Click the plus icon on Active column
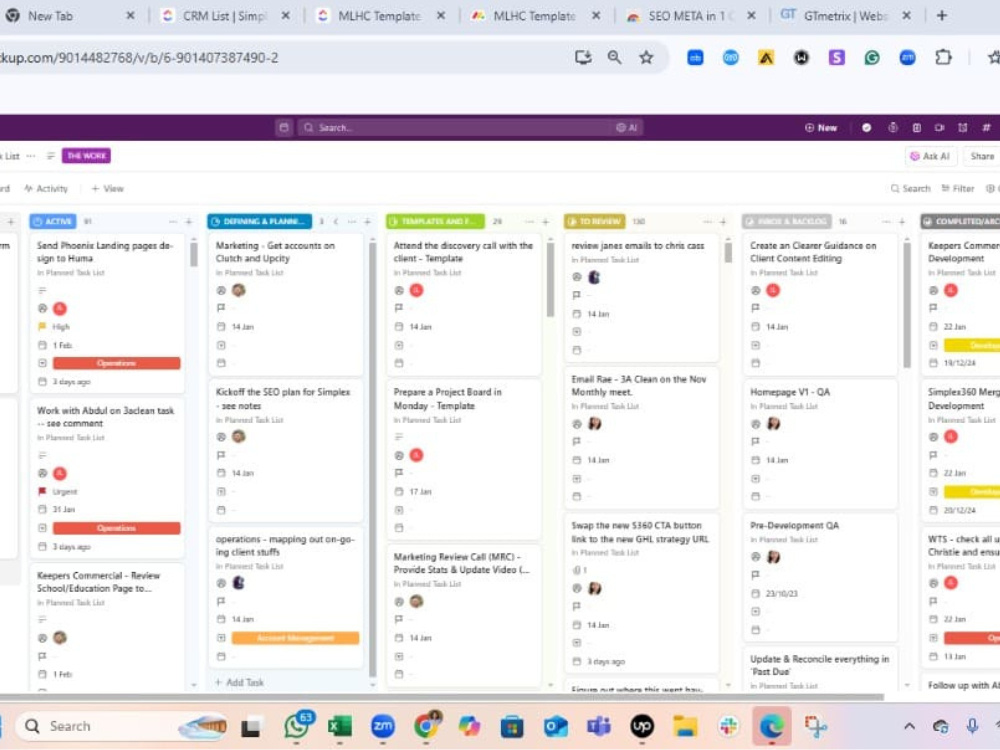Image resolution: width=1000 pixels, height=750 pixels. pyautogui.click(x=189, y=221)
